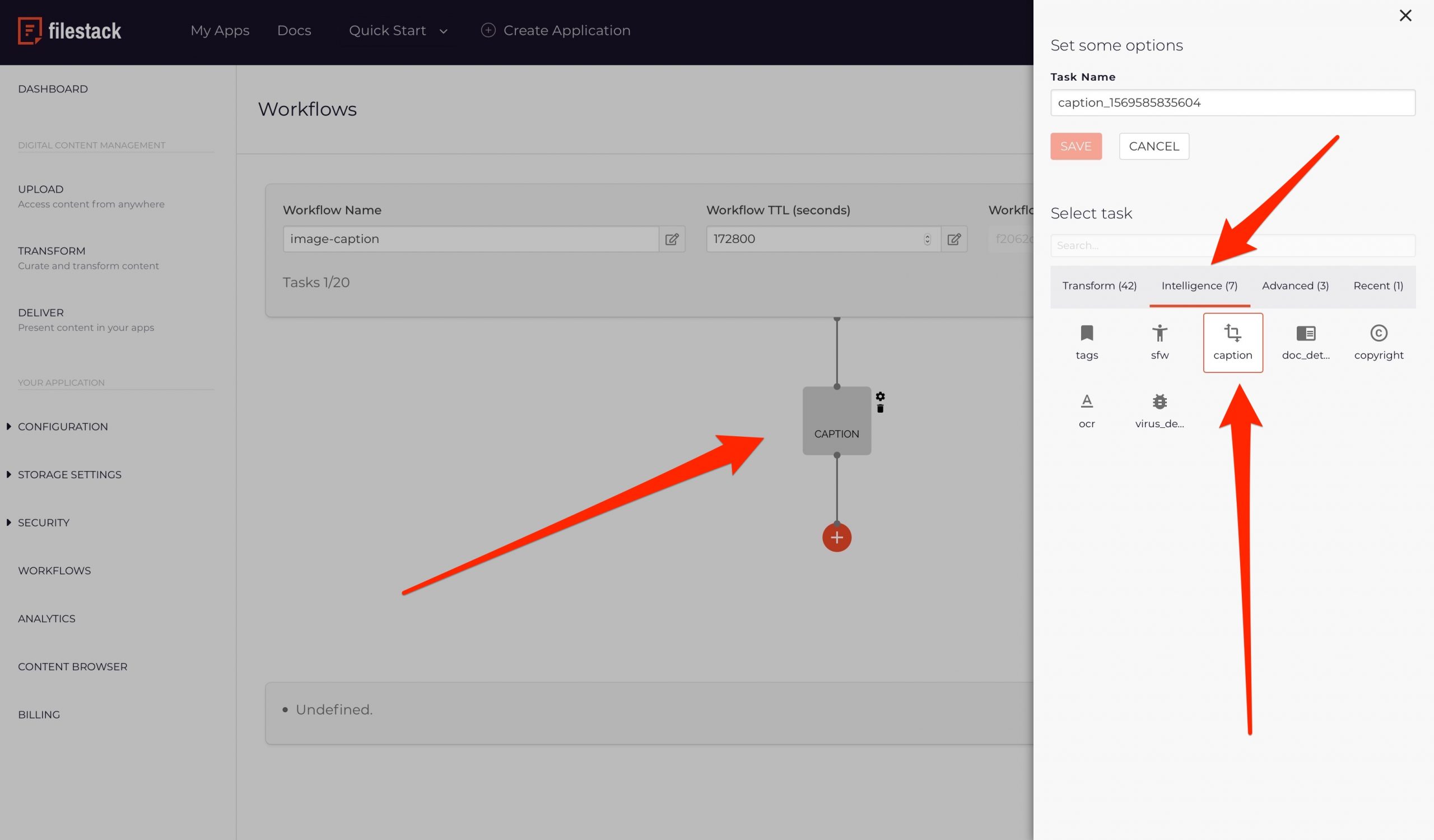Open the Quick Start dropdown
The height and width of the screenshot is (840, 1434).
(x=398, y=31)
